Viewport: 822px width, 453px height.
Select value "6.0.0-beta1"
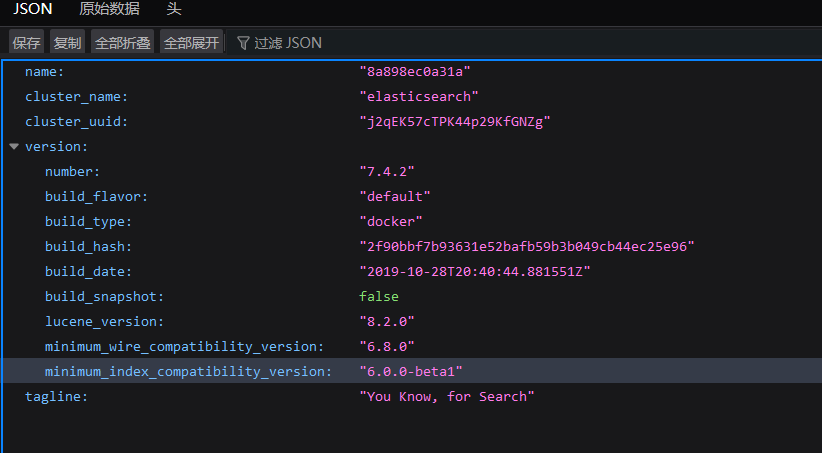(x=411, y=372)
